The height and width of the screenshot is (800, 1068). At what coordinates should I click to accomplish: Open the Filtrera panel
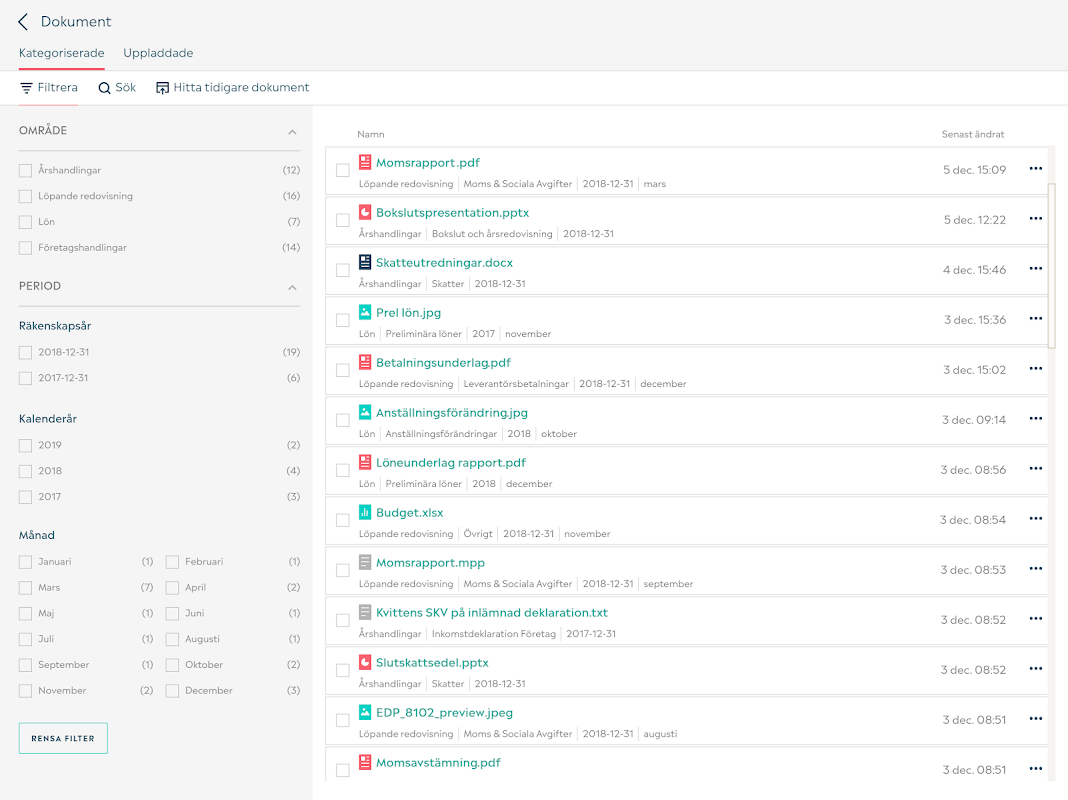(x=48, y=88)
